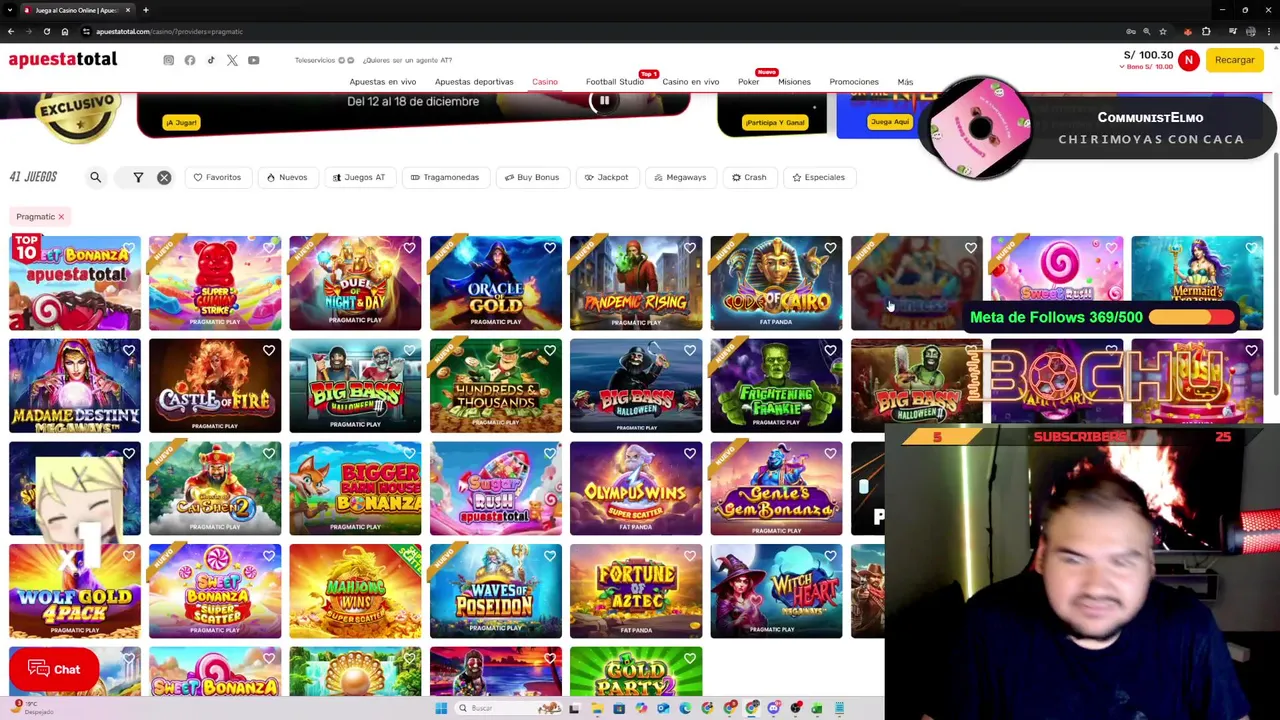
Task: Click ¿Quieres ser un agente AT? link
Action: [407, 60]
